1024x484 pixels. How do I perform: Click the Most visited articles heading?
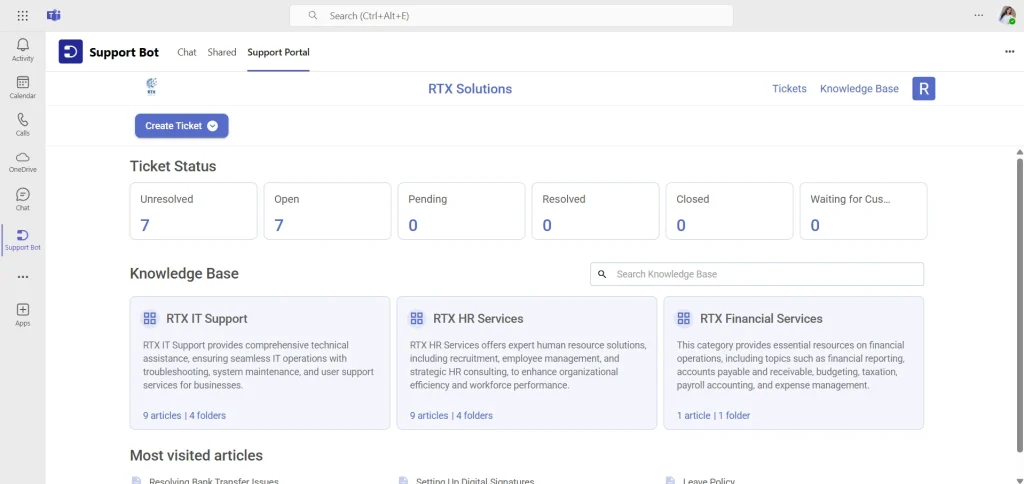(x=197, y=455)
